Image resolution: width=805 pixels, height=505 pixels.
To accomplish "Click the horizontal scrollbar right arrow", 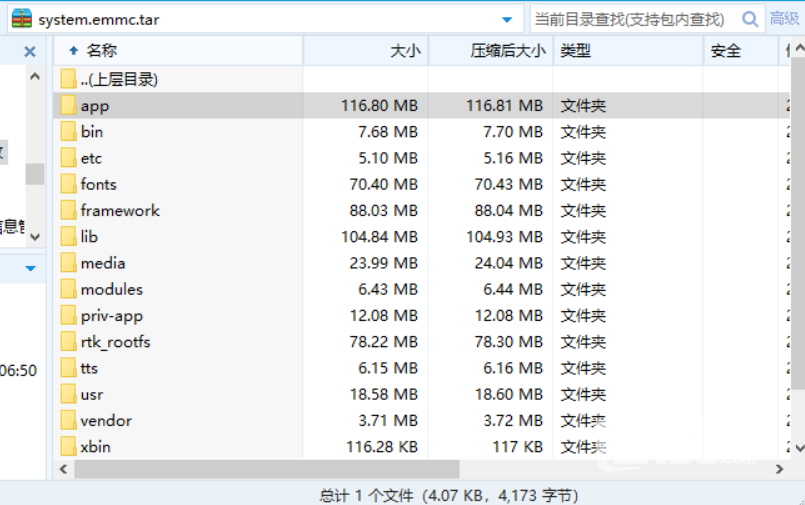I will pos(779,469).
